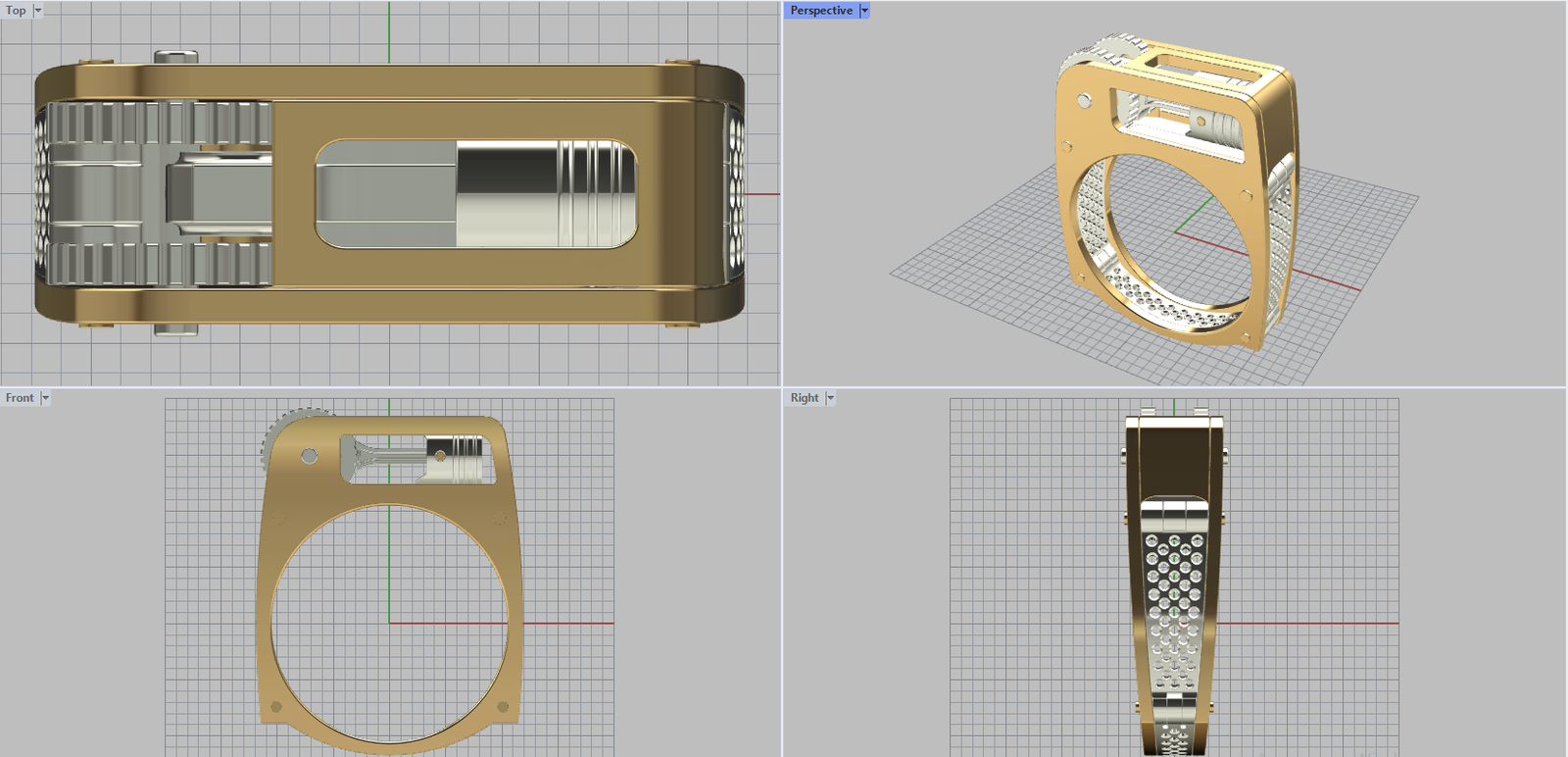Select the Right viewport title label
This screenshot has width=1568, height=757.
pyautogui.click(x=804, y=398)
